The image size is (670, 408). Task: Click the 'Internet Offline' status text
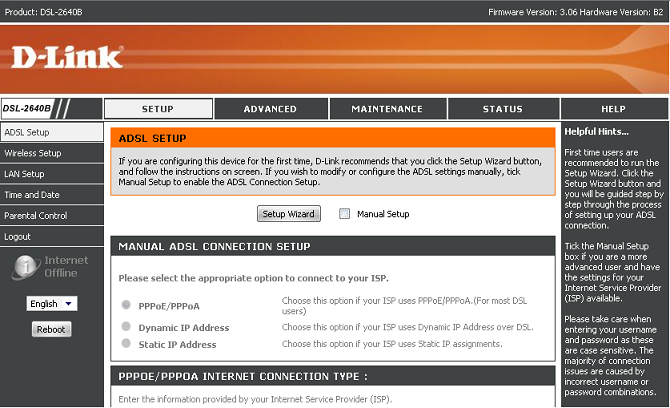66,267
